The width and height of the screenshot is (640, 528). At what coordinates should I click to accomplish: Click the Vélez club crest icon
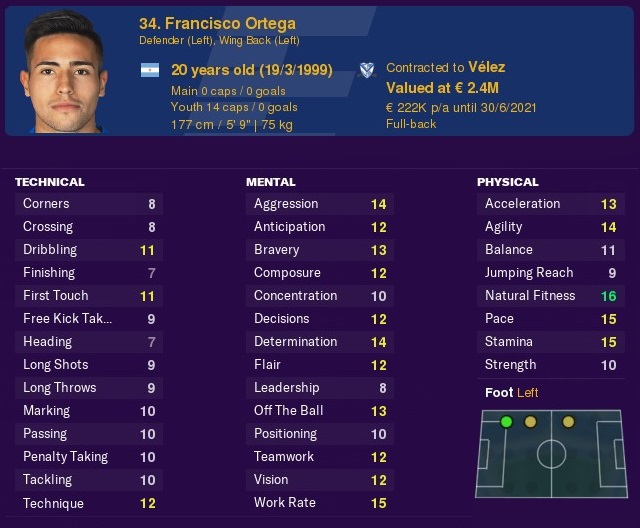pyautogui.click(x=367, y=70)
